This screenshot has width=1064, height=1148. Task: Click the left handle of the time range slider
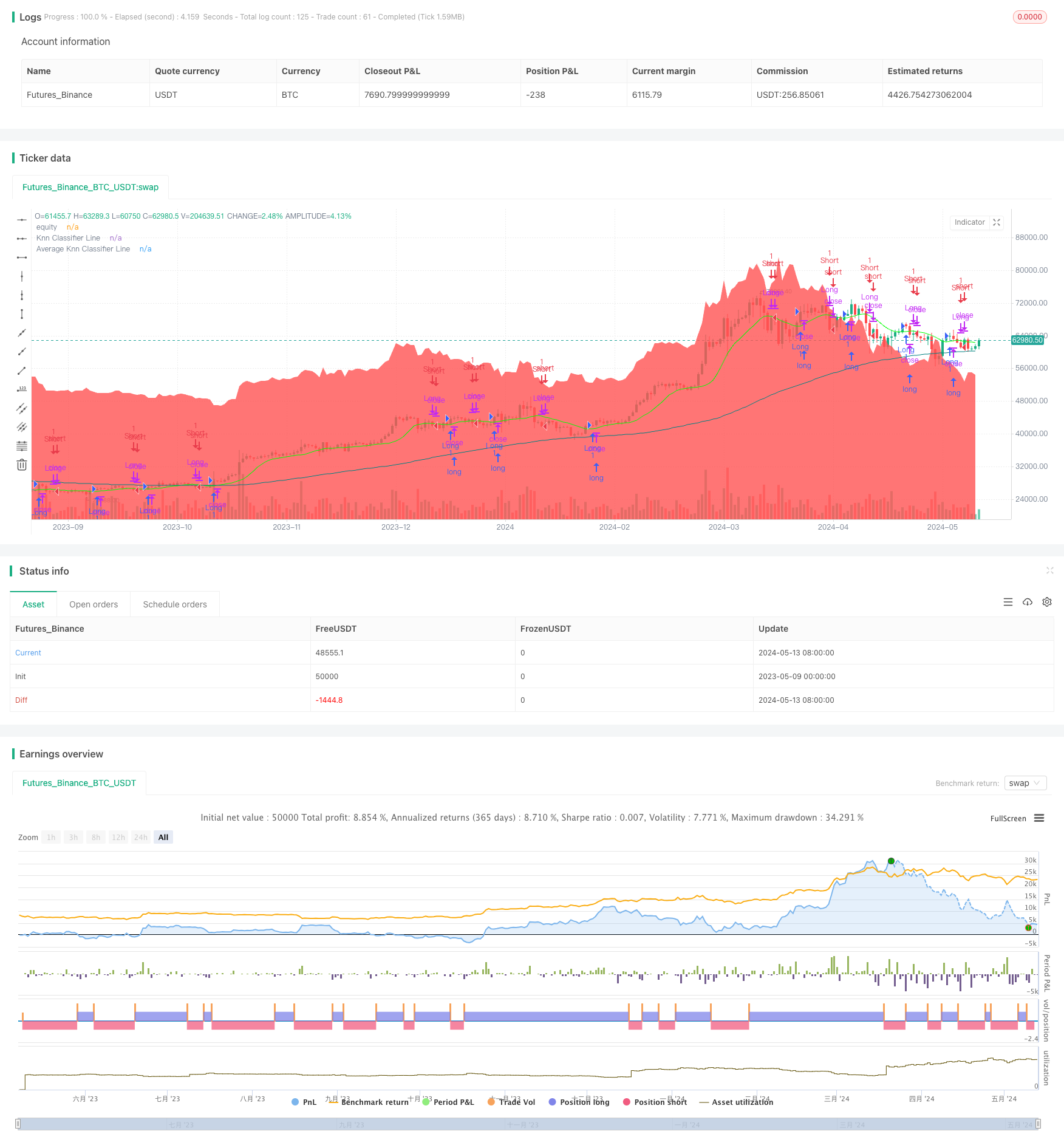click(x=18, y=1124)
